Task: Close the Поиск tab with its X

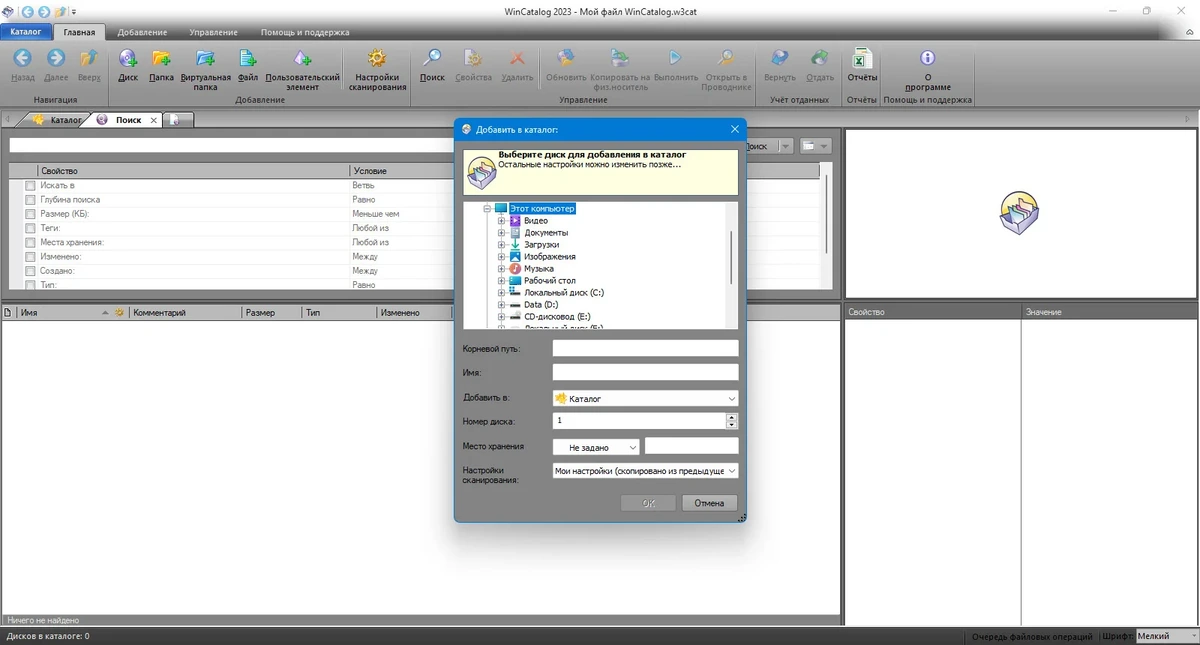Action: pyautogui.click(x=153, y=120)
